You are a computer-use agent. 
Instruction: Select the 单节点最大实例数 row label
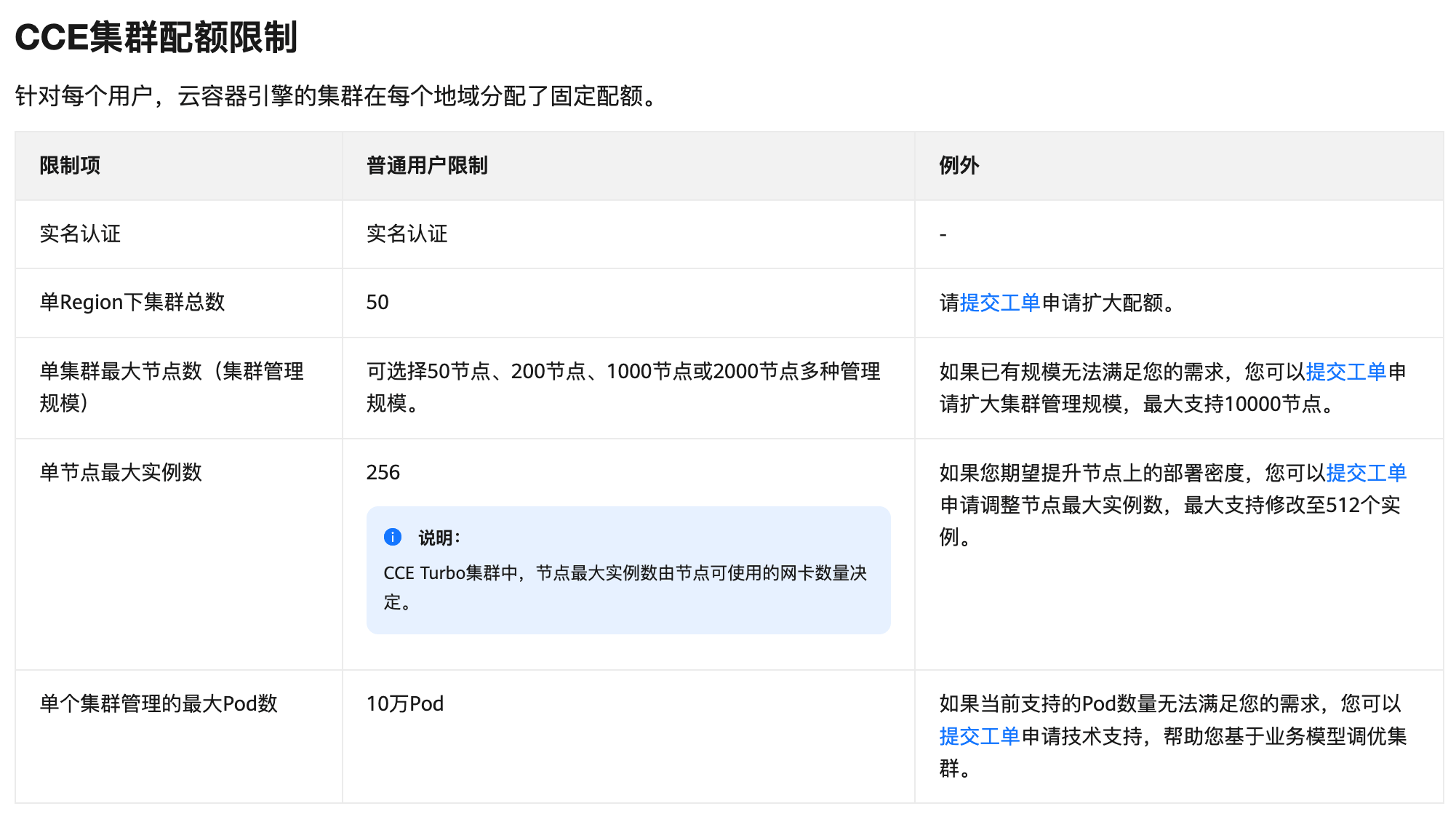(121, 472)
